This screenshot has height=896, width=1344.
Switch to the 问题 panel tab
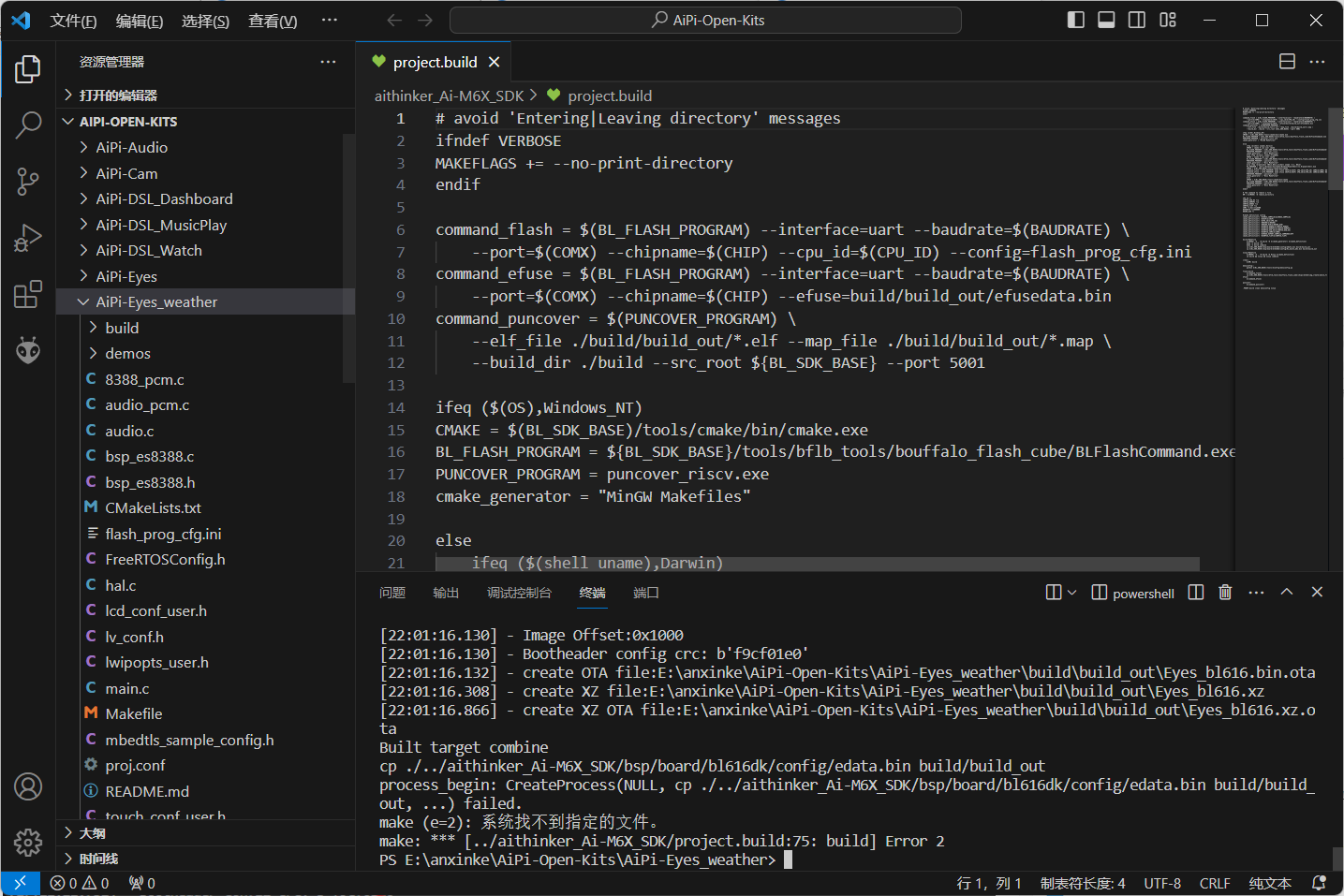coord(392,593)
